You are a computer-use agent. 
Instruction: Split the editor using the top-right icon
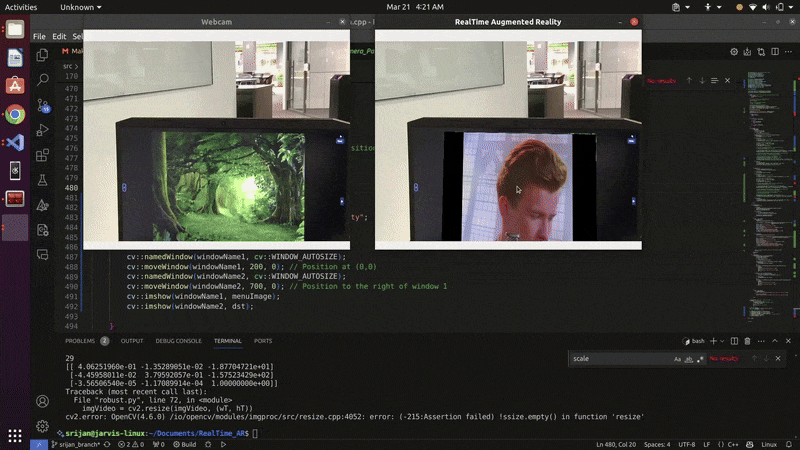(775, 52)
